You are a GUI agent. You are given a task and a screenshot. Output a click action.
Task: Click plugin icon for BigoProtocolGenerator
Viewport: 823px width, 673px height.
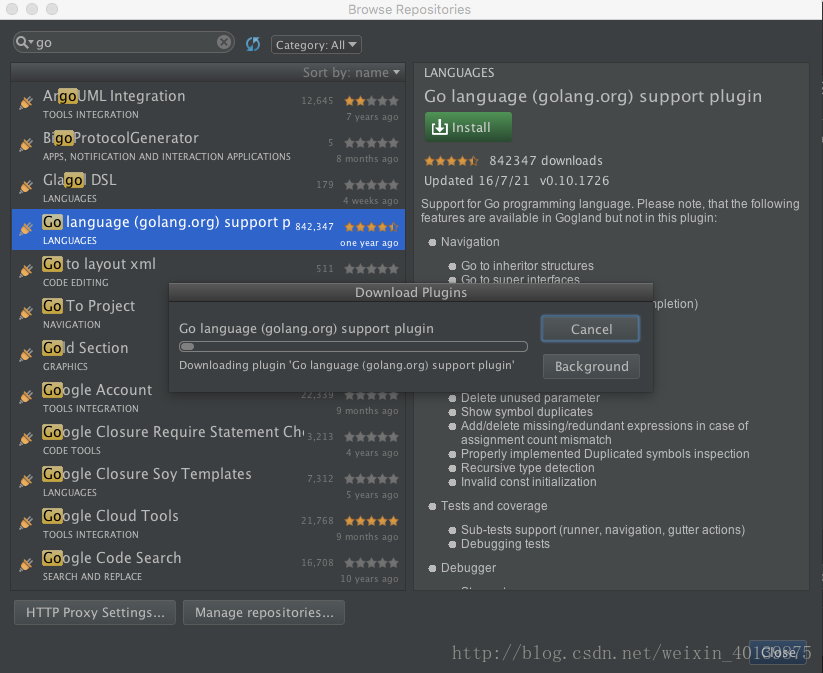point(26,145)
